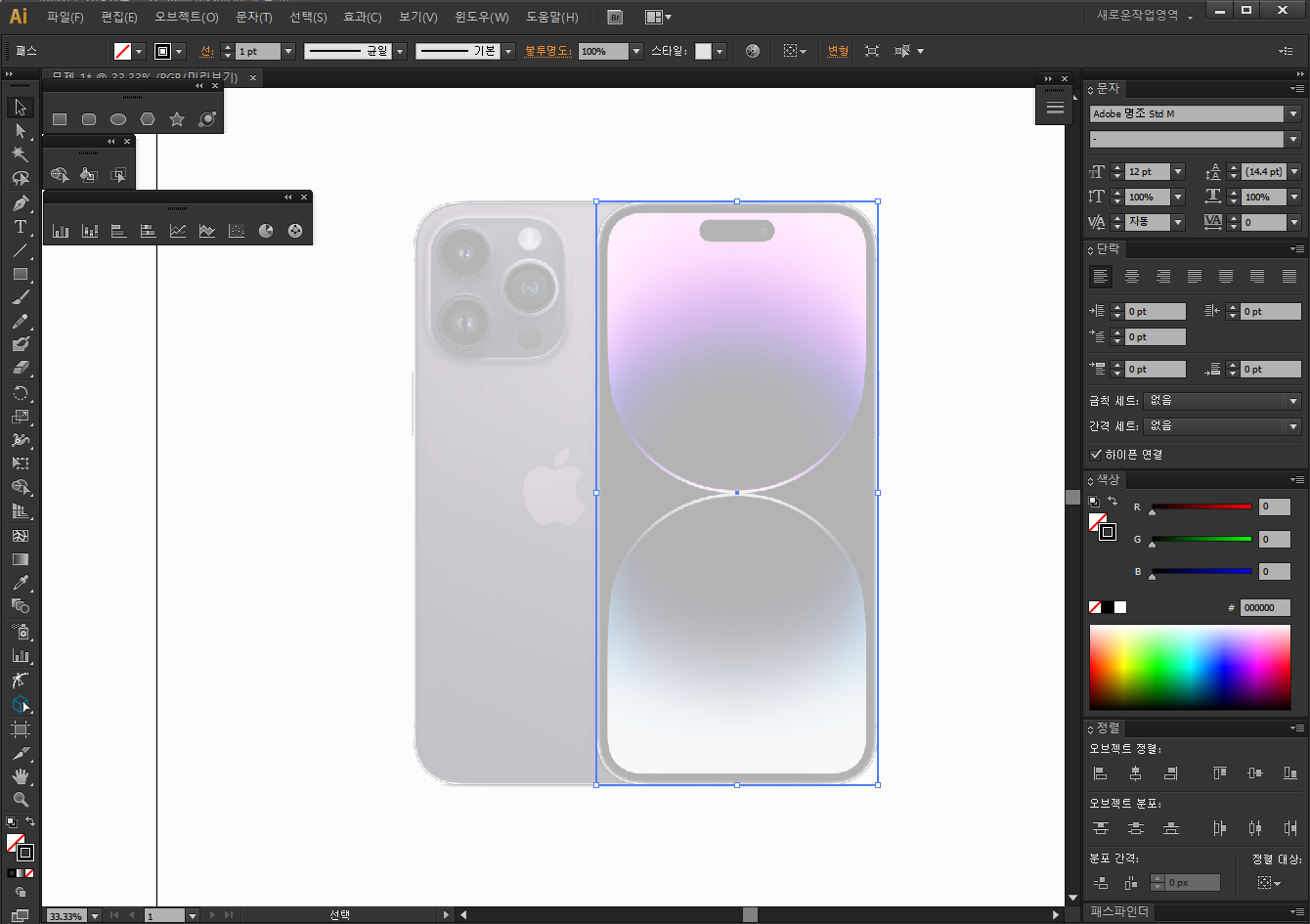The image size is (1310, 924).
Task: Open the 오브젝트(O) menu
Action: click(x=187, y=18)
